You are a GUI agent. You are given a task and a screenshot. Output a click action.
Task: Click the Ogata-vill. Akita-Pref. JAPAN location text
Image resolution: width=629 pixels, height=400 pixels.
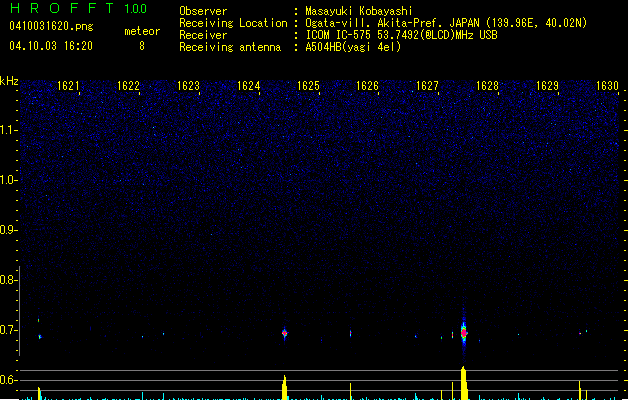(446, 23)
